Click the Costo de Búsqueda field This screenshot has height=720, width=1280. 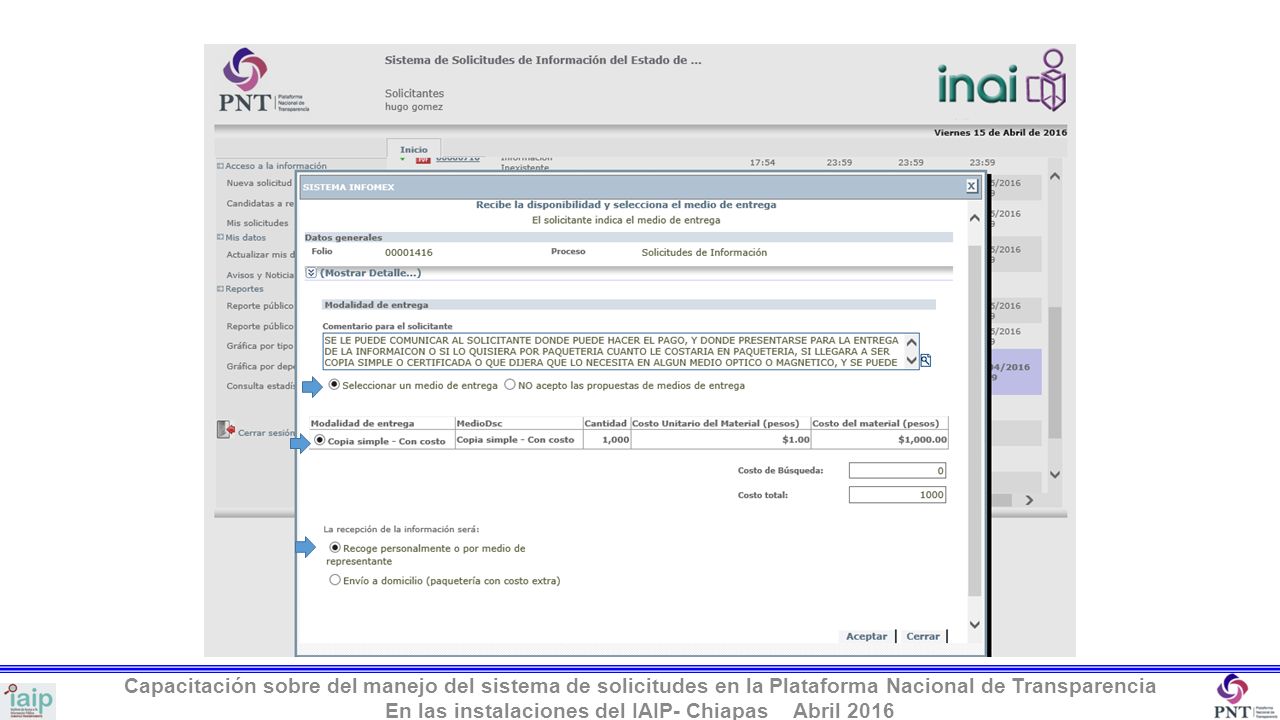pos(897,470)
